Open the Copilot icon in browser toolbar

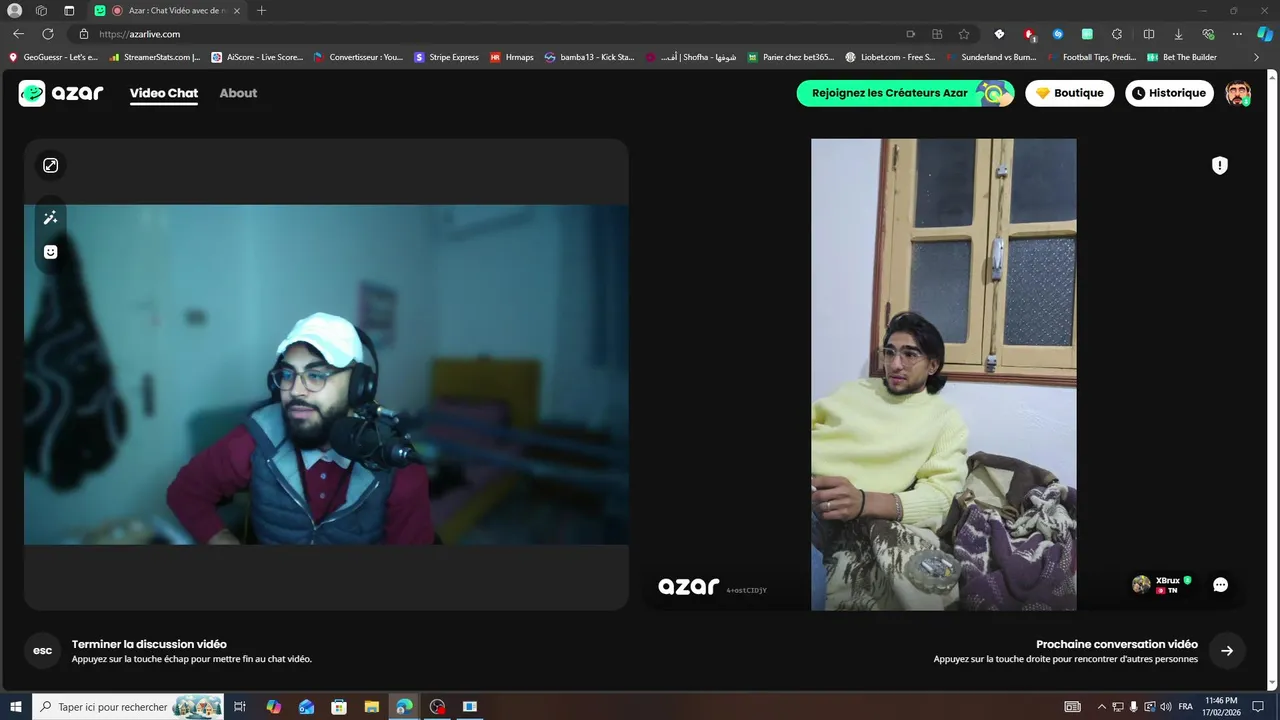pos(1265,33)
